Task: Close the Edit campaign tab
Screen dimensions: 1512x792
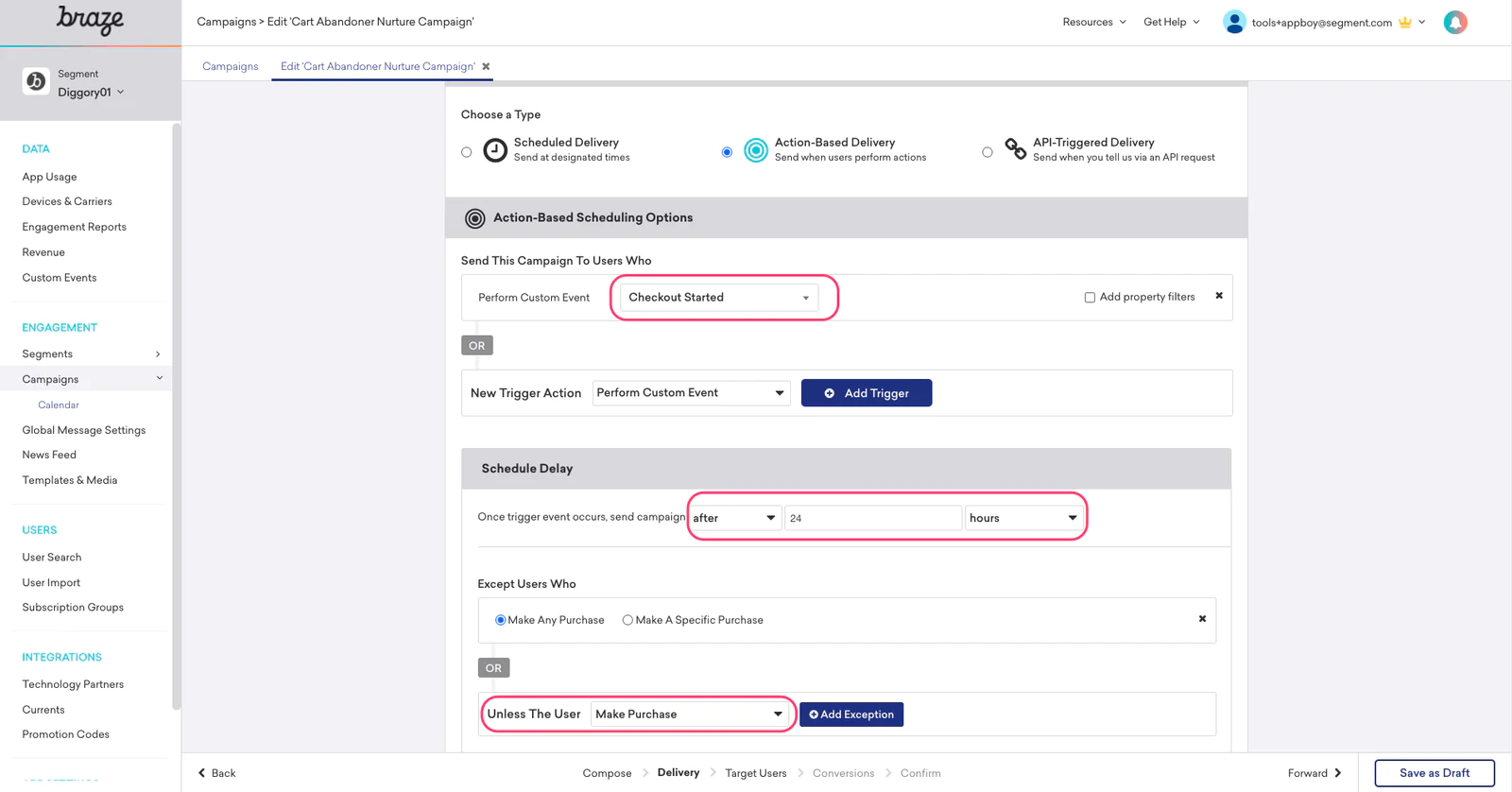Action: [x=486, y=66]
